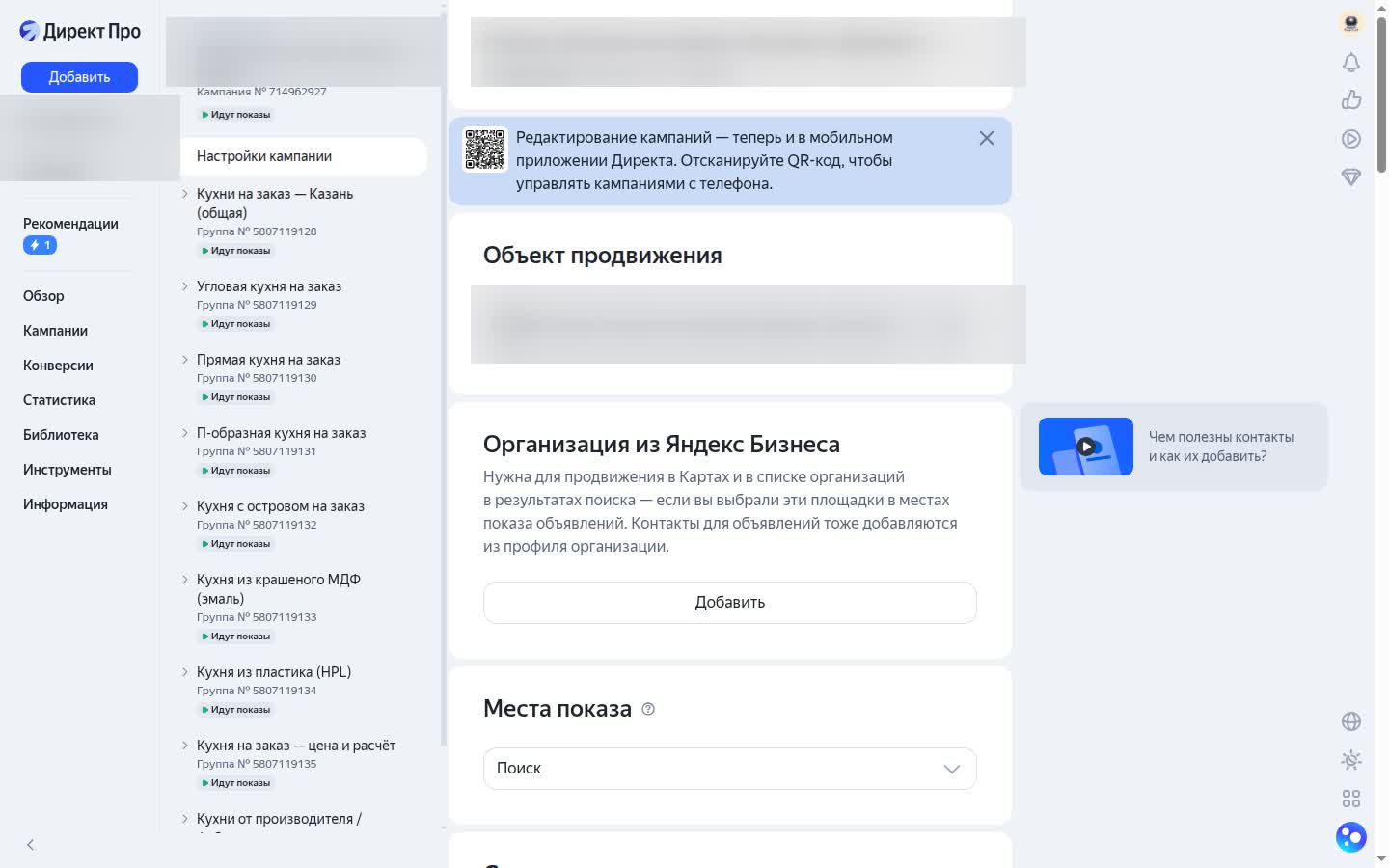This screenshot has height=868, width=1389.
Task: Dismiss the mobile app QR banner
Action: pos(987,138)
